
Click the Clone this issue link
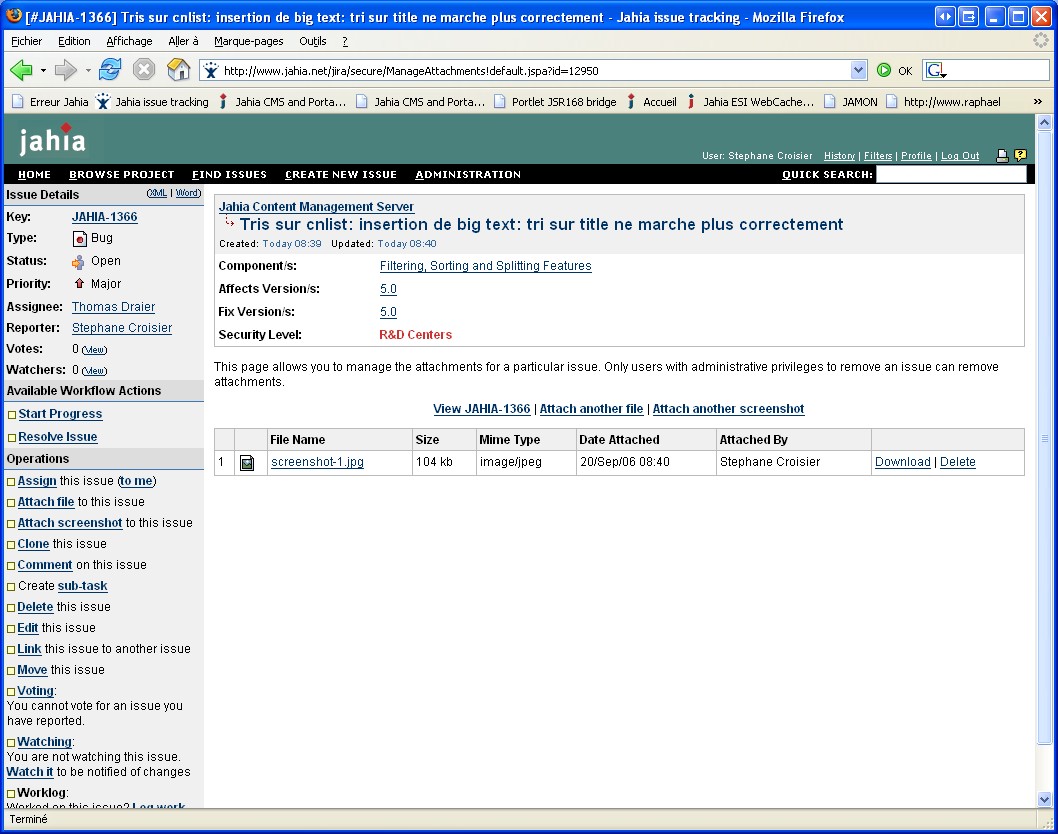tap(33, 544)
